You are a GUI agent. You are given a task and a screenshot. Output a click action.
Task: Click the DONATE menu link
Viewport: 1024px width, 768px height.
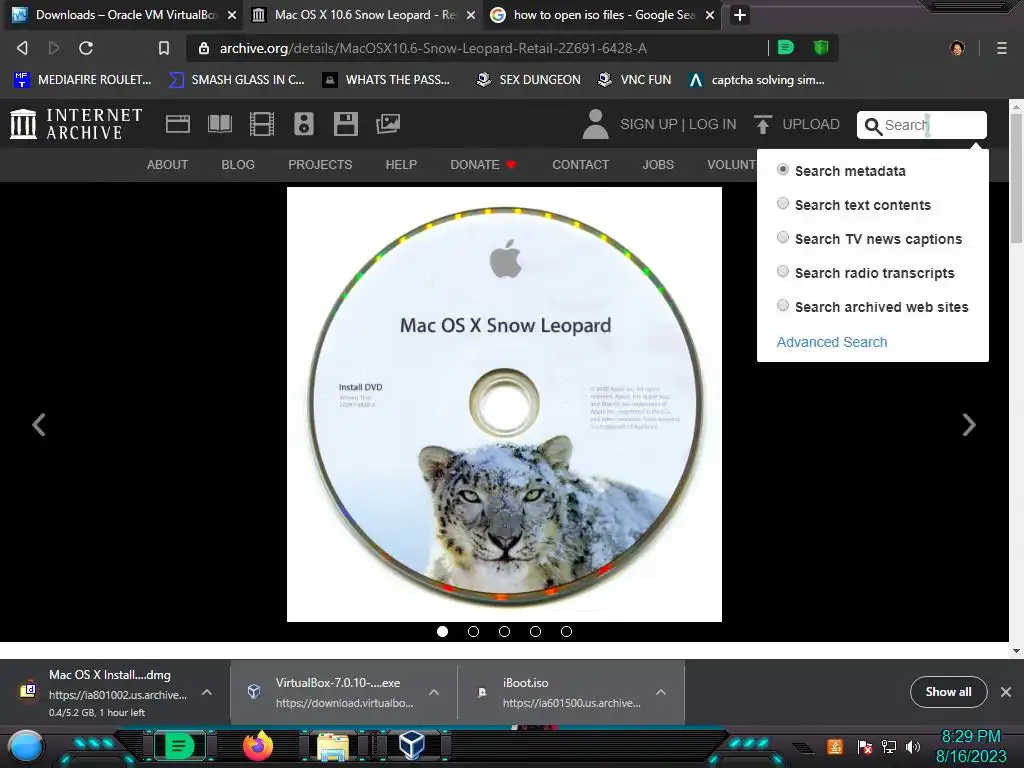pyautogui.click(x=483, y=165)
